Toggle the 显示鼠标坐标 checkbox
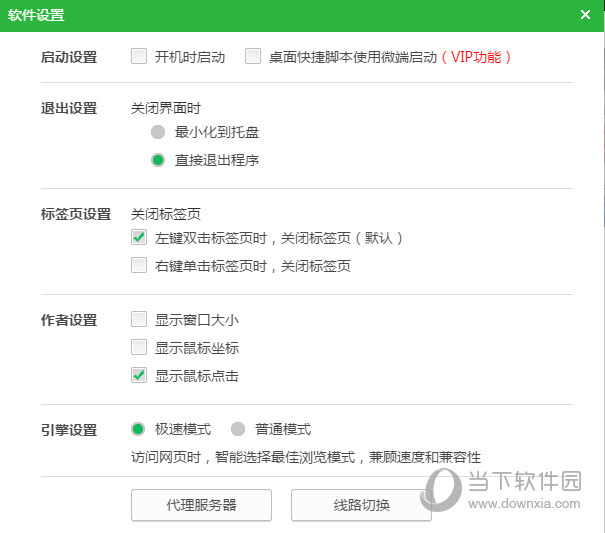605x533 pixels. (139, 347)
